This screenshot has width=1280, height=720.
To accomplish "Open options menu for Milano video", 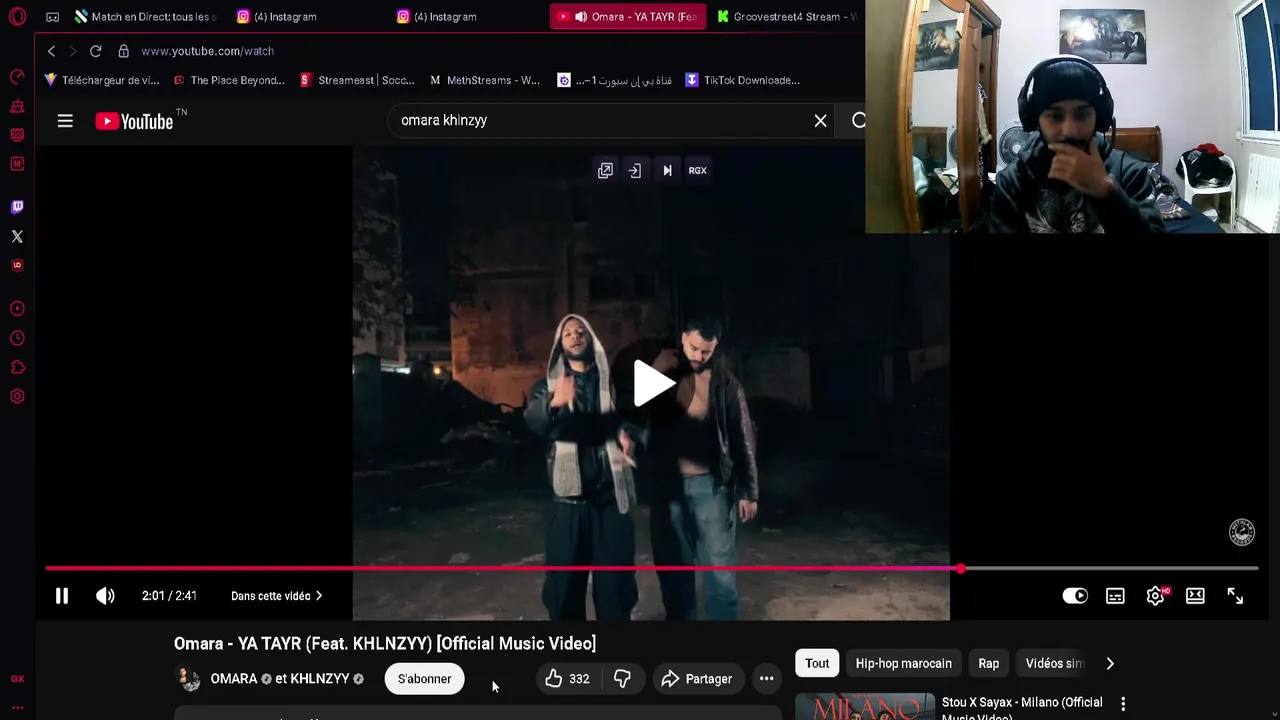I will pos(1123,704).
